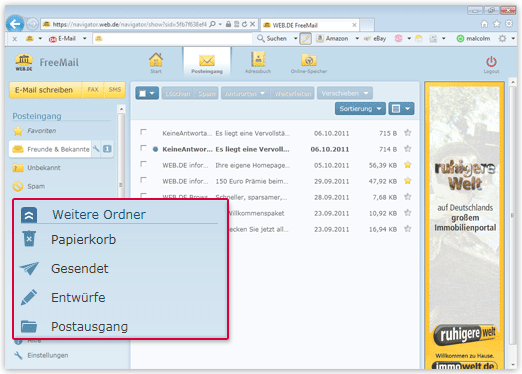
Task: Click the browser forward arrow
Action: tap(32, 24)
